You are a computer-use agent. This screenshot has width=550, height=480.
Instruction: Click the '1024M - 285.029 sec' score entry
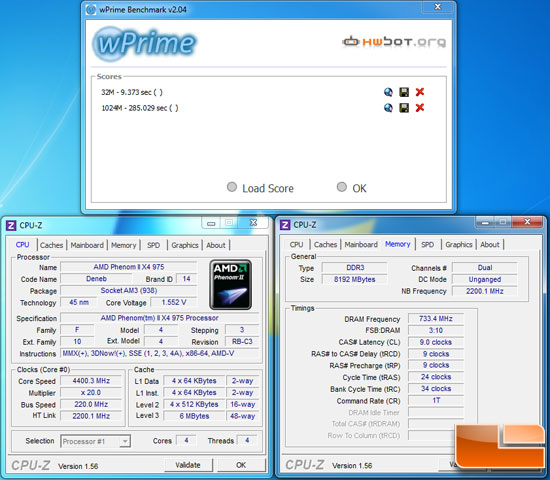(140, 108)
